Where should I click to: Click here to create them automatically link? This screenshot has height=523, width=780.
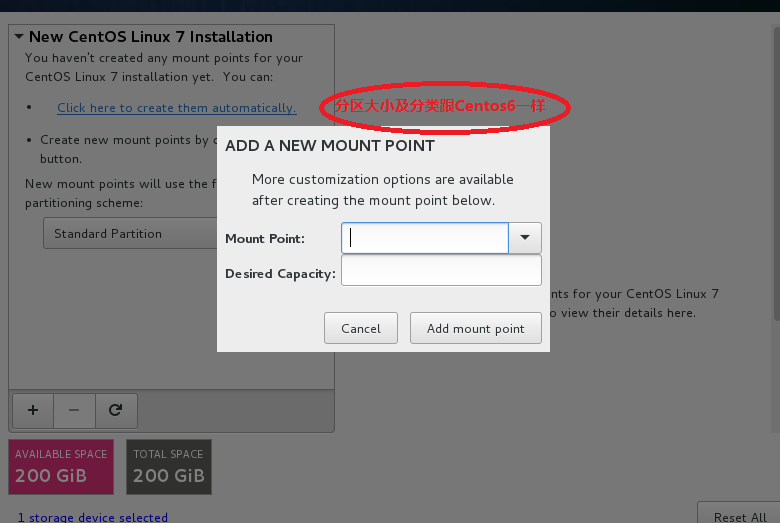(x=177, y=108)
